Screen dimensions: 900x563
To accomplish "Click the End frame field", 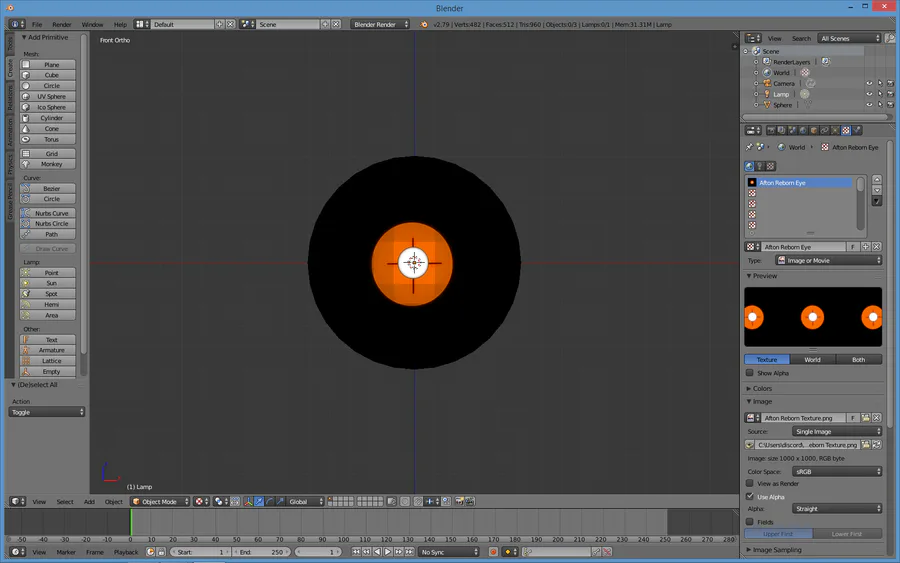I will point(262,552).
